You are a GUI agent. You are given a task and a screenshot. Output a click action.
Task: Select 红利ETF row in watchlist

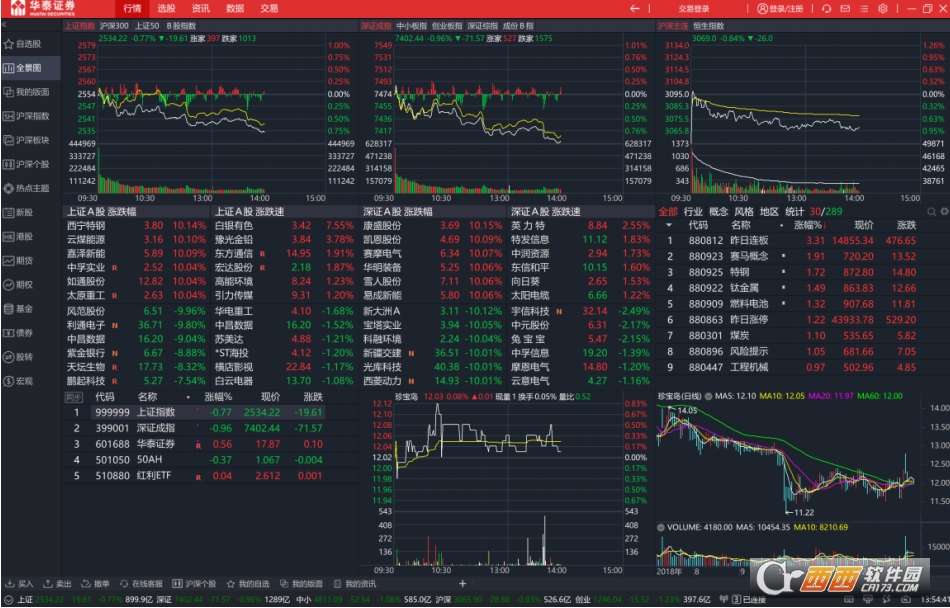(x=194, y=476)
